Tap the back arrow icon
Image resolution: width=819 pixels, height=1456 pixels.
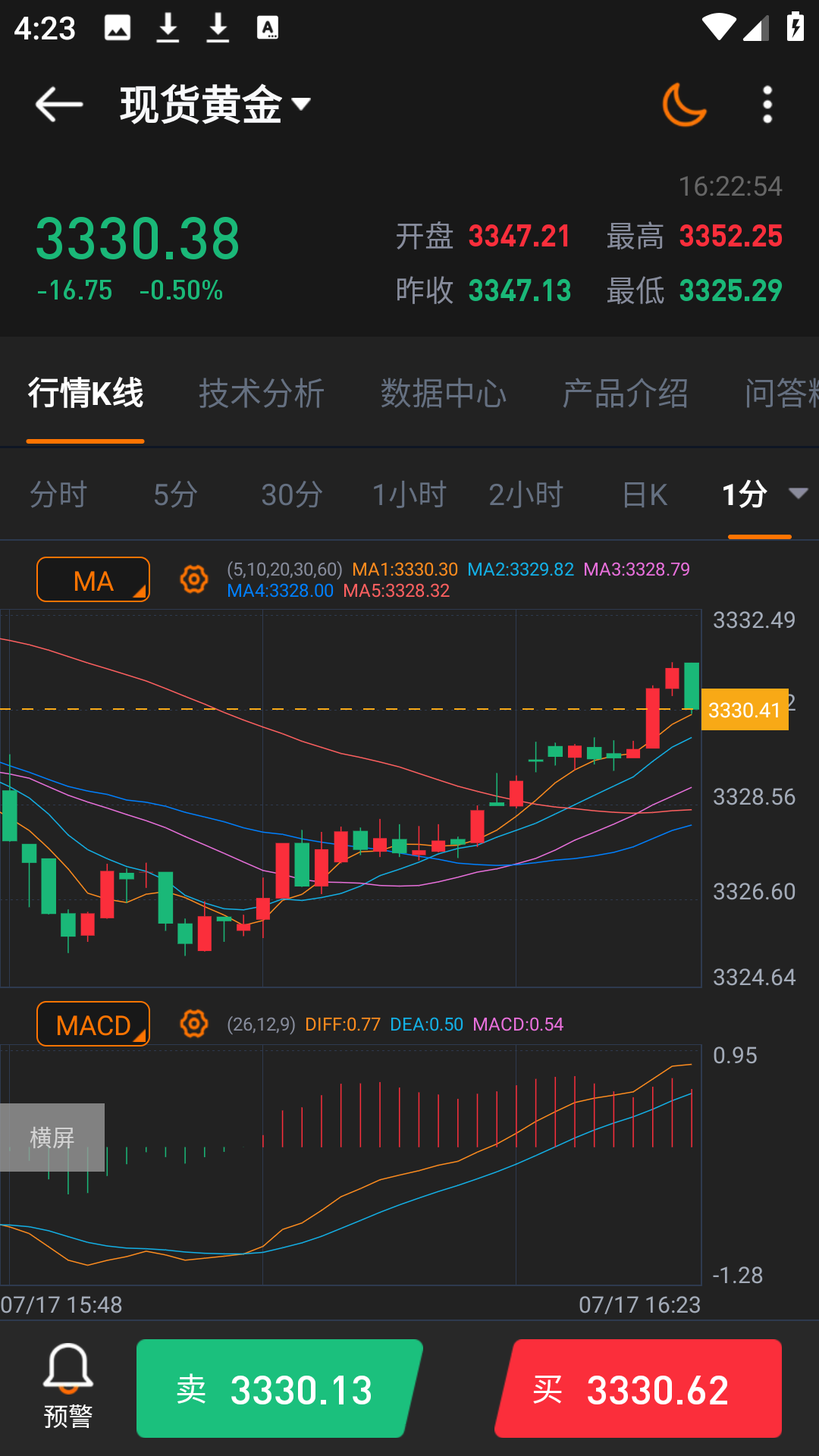58,104
